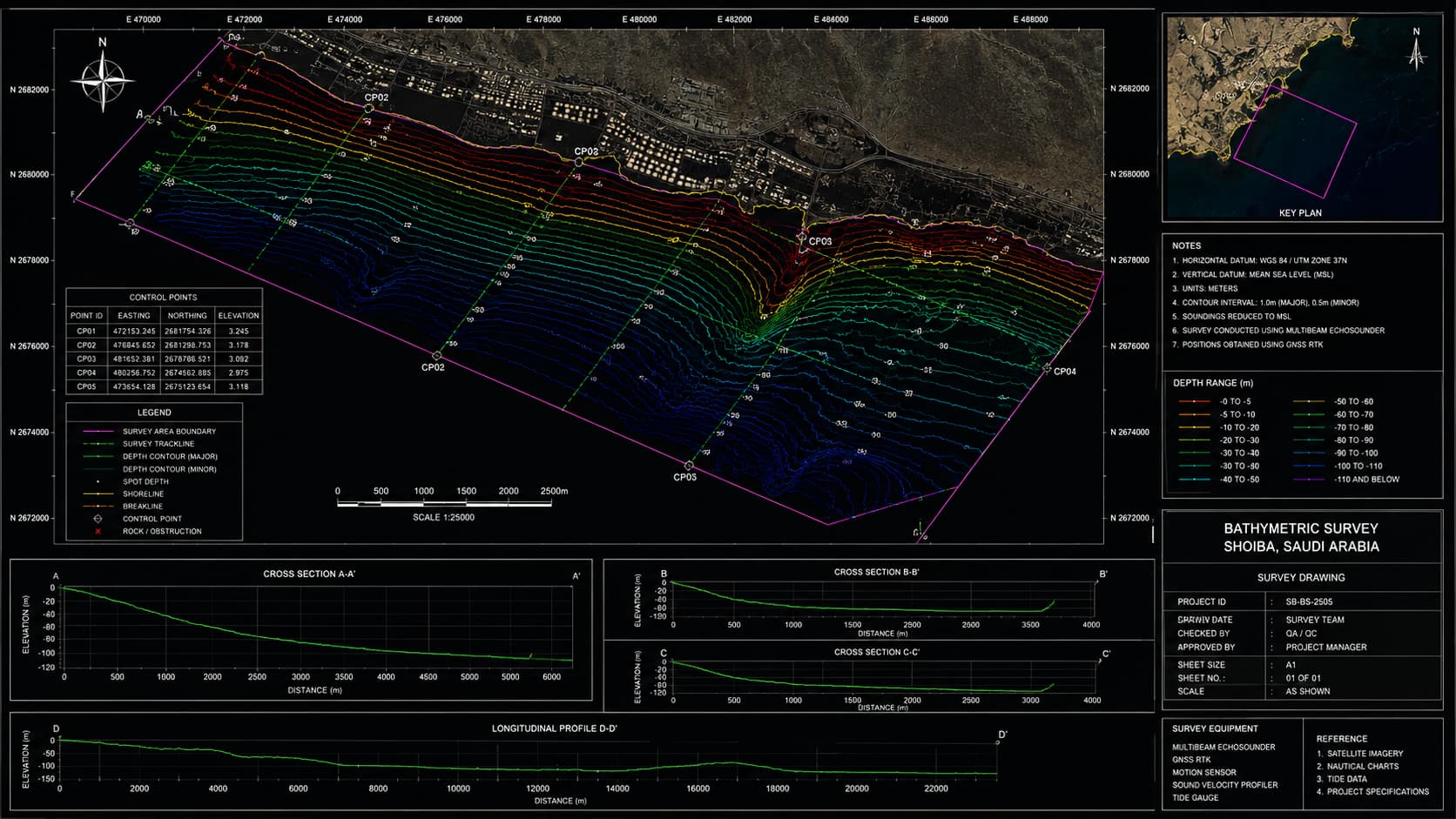This screenshot has height=819, width=1456.
Task: Click the 'BATHYMETRIC SURVEY' title text
Action: 1301,528
